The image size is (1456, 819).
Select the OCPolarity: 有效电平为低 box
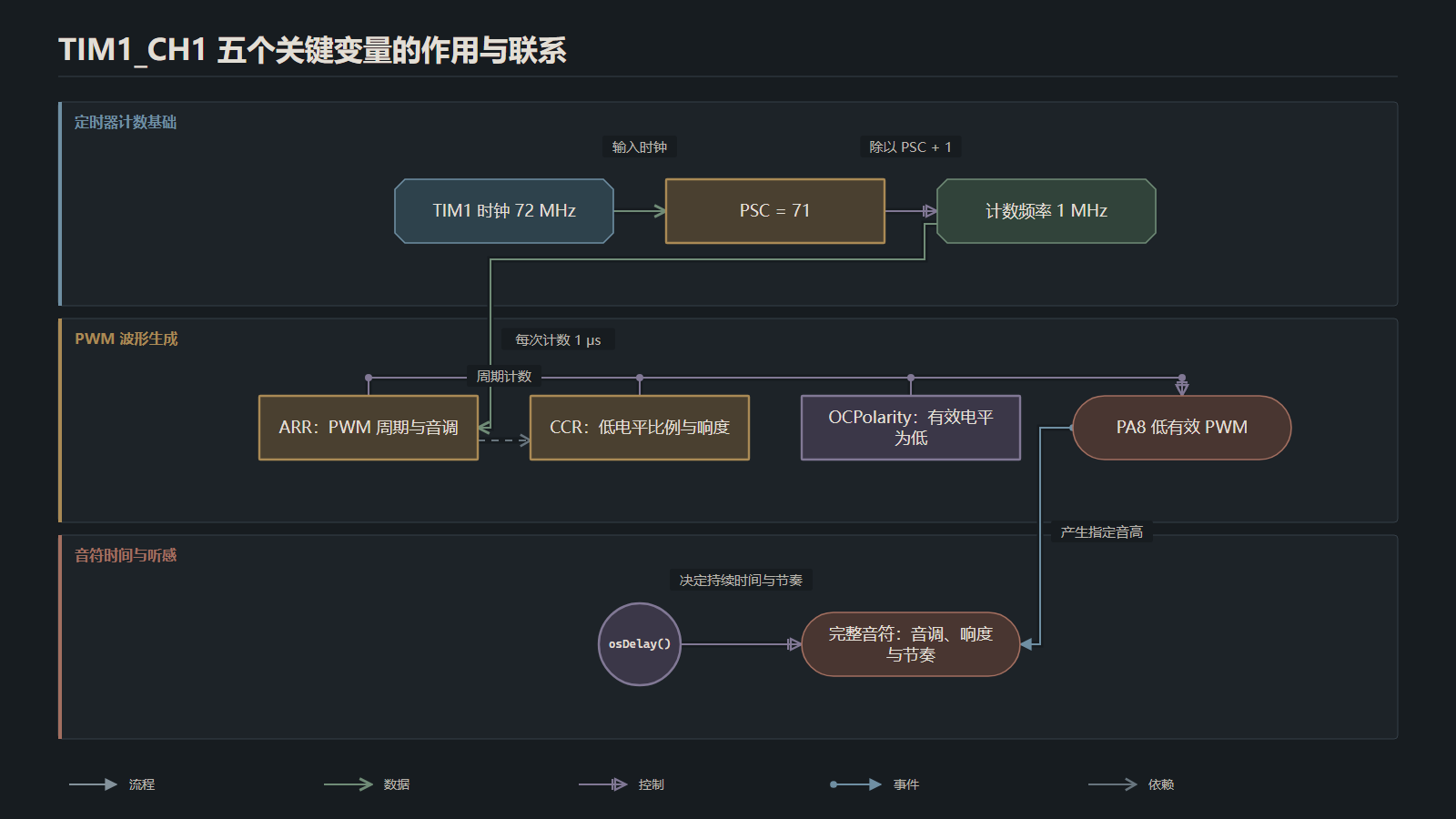pyautogui.click(x=911, y=428)
